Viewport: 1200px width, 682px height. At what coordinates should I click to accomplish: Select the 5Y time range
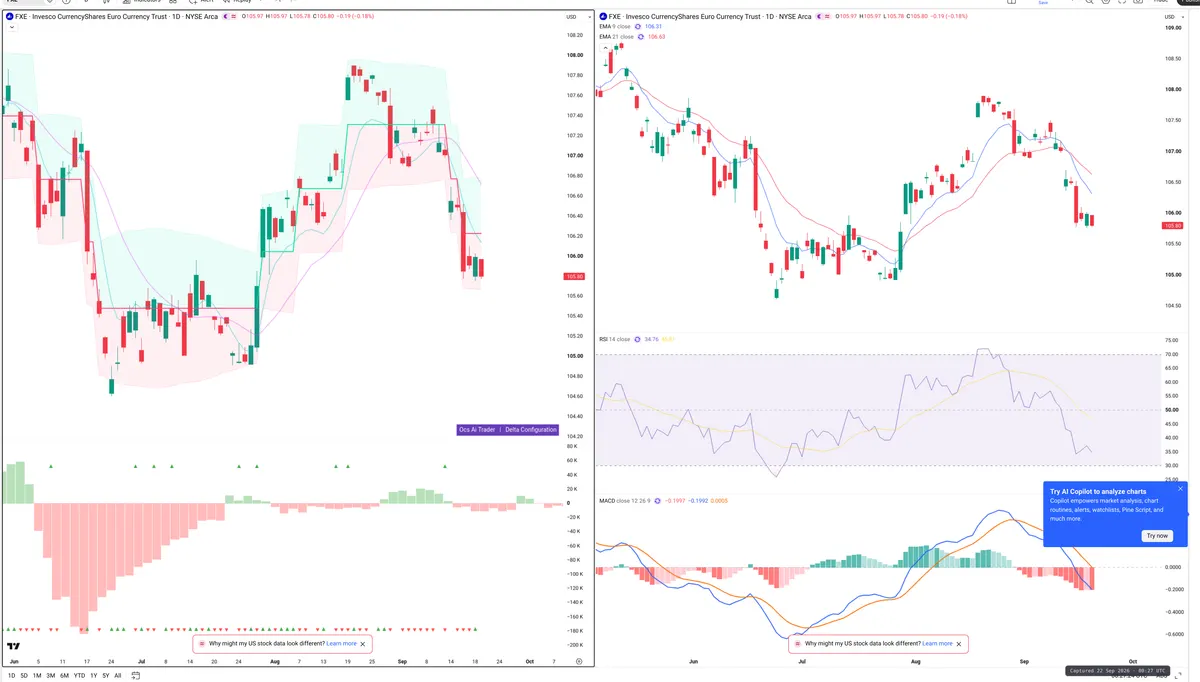(105, 676)
